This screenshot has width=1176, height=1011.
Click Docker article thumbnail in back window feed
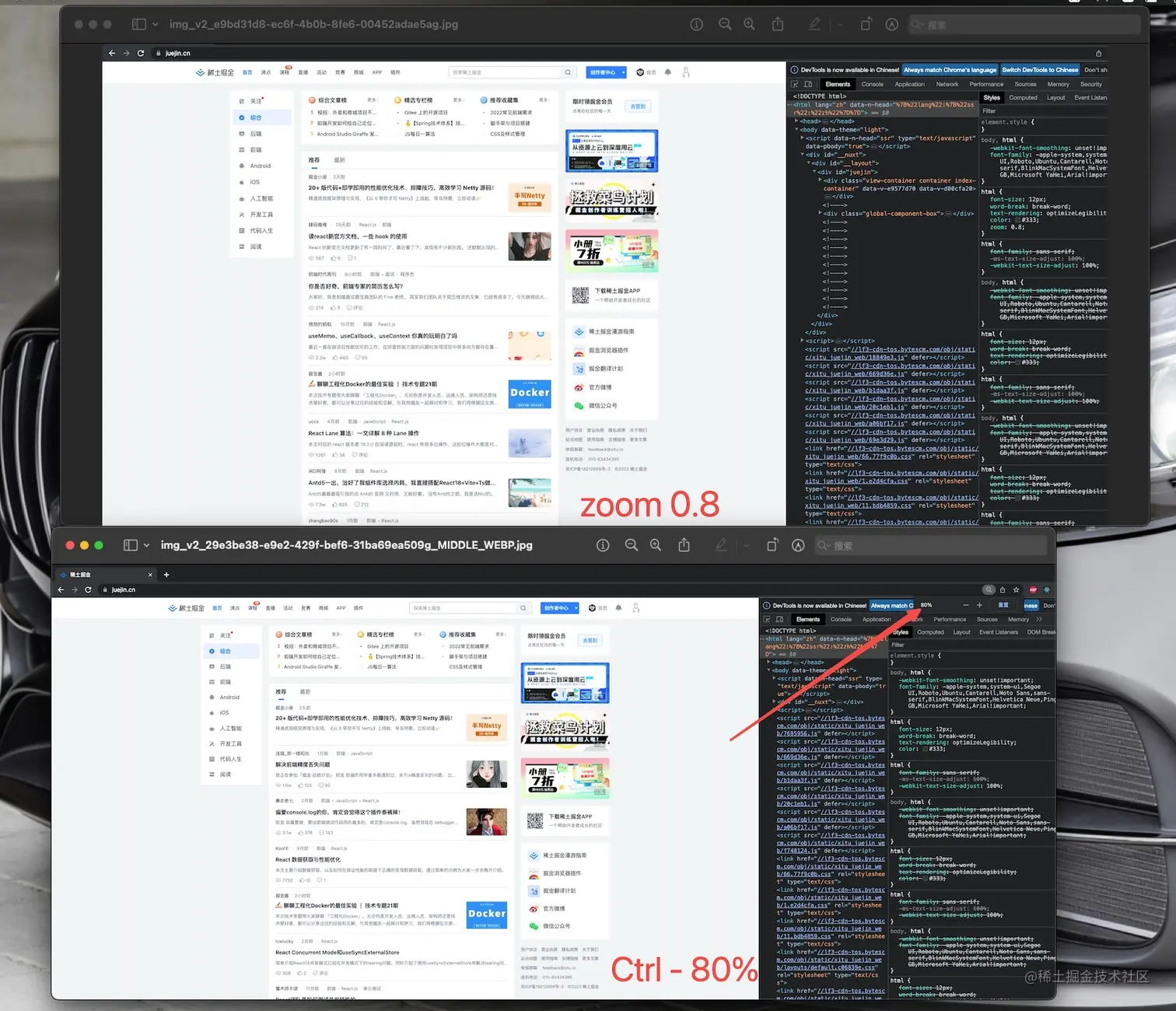[530, 394]
